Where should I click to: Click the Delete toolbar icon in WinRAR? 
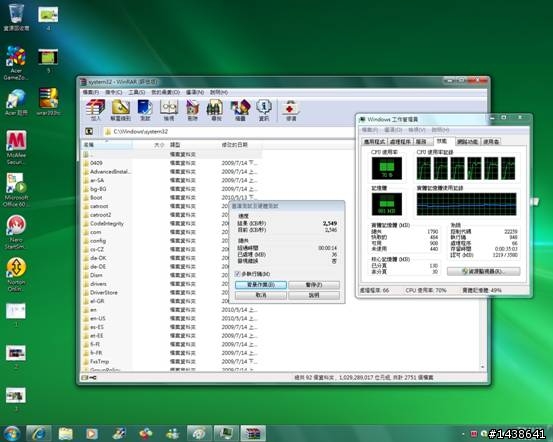(192, 110)
